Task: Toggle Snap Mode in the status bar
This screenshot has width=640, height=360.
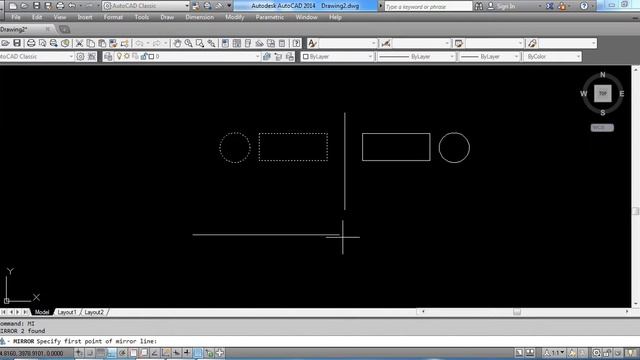Action: [89, 353]
